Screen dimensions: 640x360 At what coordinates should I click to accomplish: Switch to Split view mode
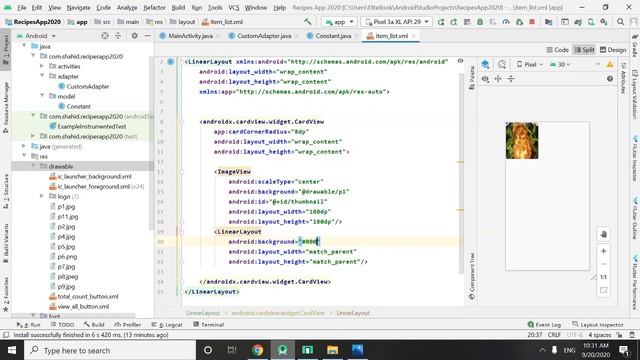pos(584,50)
